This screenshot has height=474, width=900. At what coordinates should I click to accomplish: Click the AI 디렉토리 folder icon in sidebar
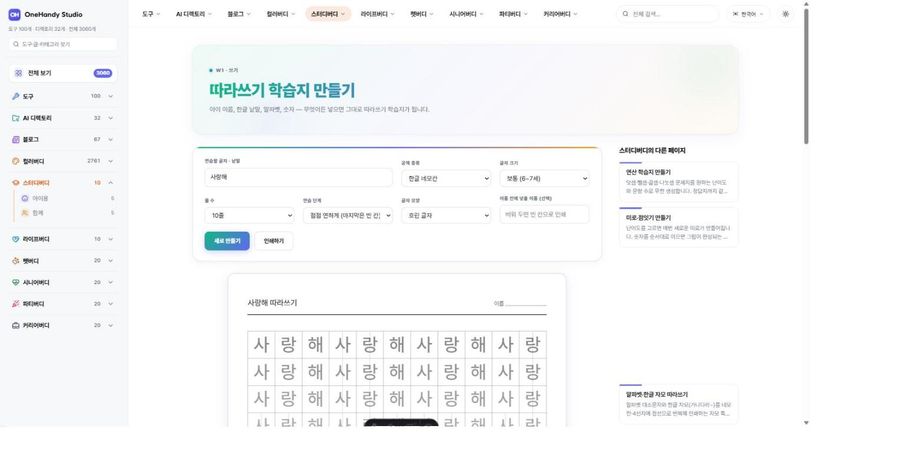pos(15,118)
